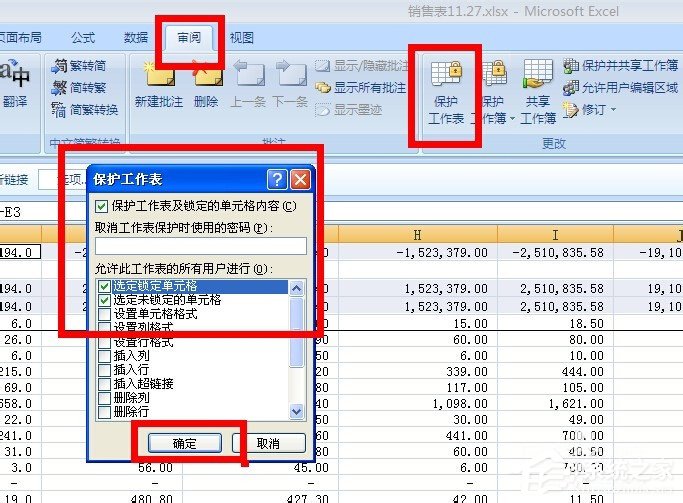Check the 插入列 option

(104, 356)
